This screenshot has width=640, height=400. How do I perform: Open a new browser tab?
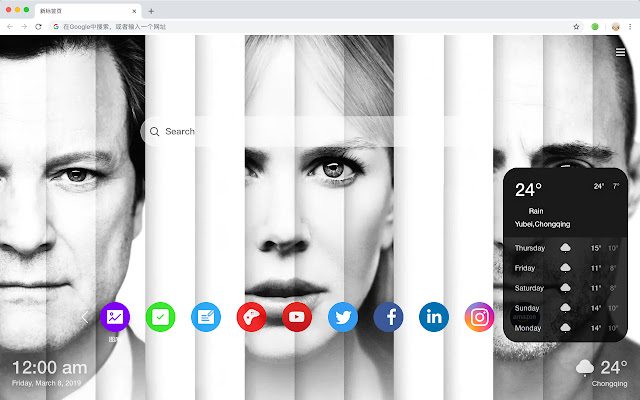151,11
